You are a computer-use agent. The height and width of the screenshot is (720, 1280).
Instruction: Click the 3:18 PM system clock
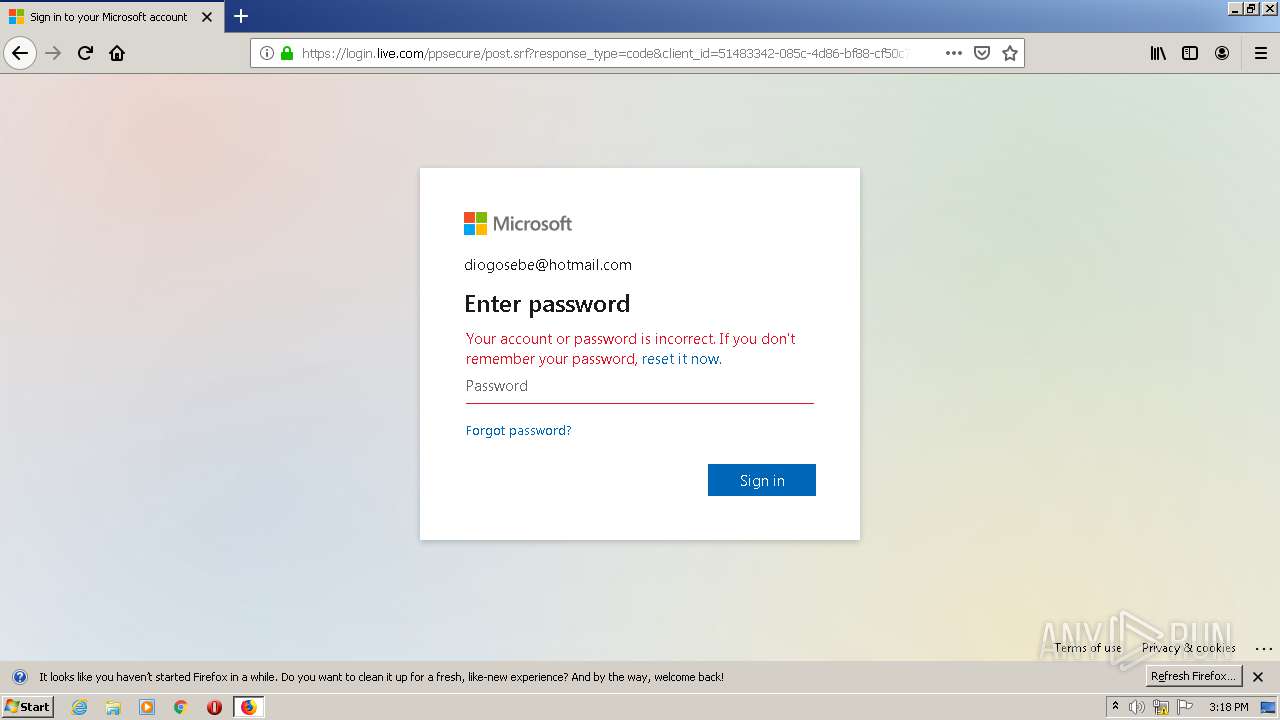coord(1229,707)
